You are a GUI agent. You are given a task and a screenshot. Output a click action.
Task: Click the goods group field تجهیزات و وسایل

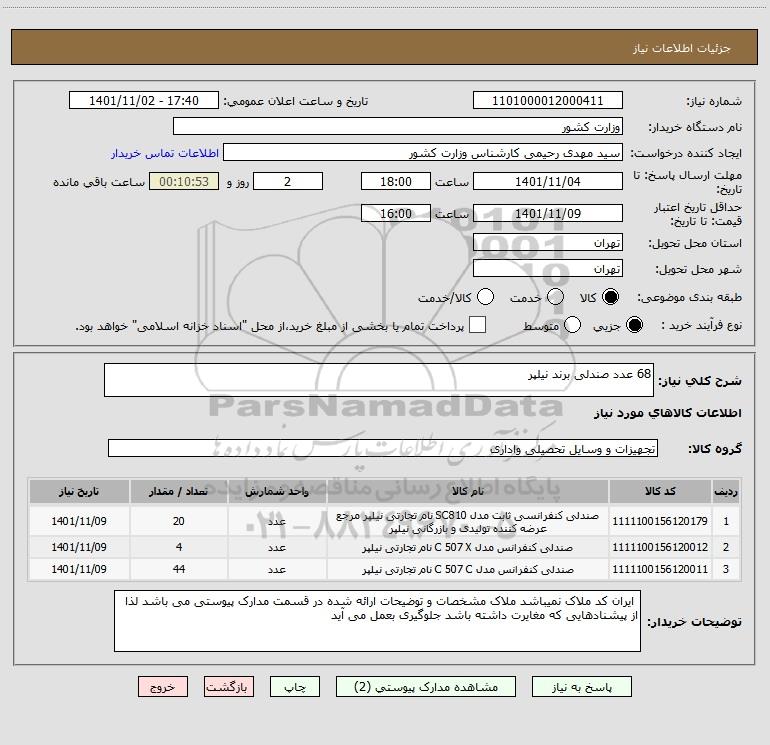pos(383,448)
